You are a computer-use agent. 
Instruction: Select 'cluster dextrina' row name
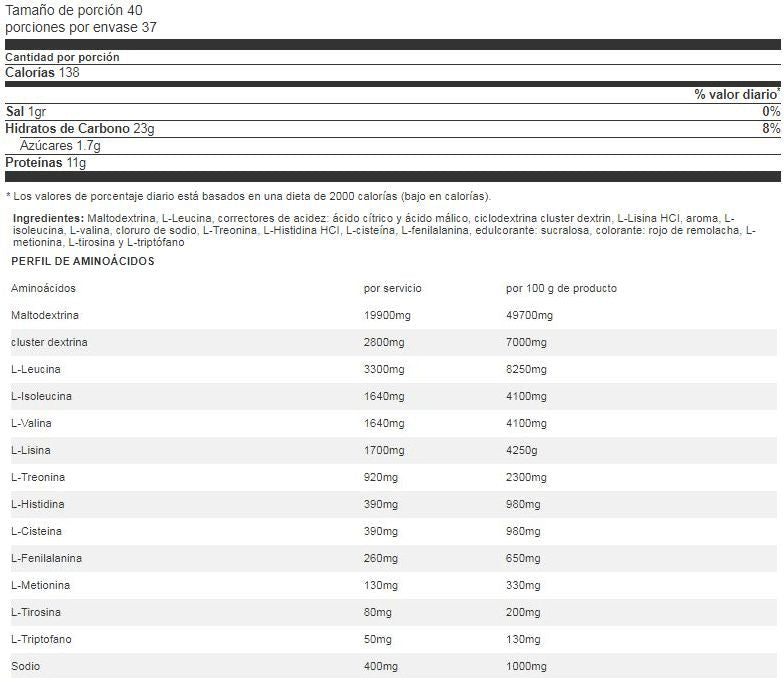click(49, 342)
